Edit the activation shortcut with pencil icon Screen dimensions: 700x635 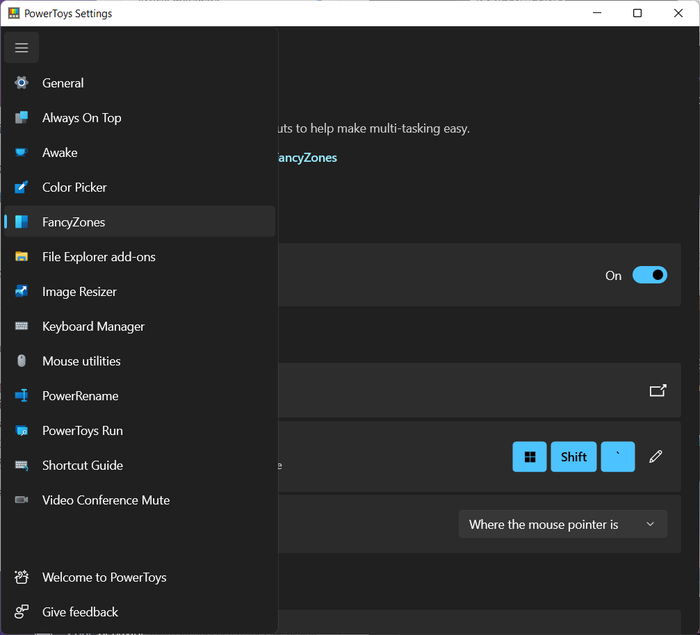click(x=656, y=457)
